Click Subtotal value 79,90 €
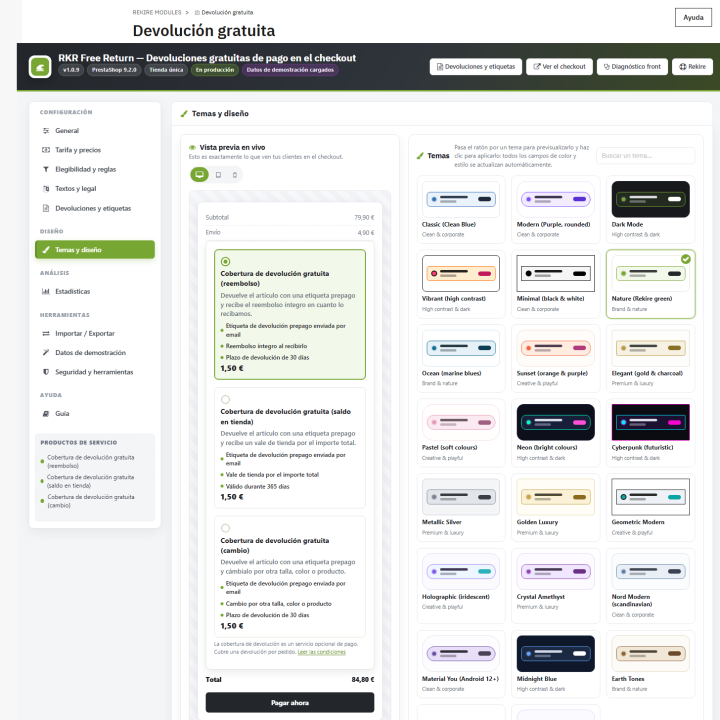The image size is (720, 720). [364, 218]
